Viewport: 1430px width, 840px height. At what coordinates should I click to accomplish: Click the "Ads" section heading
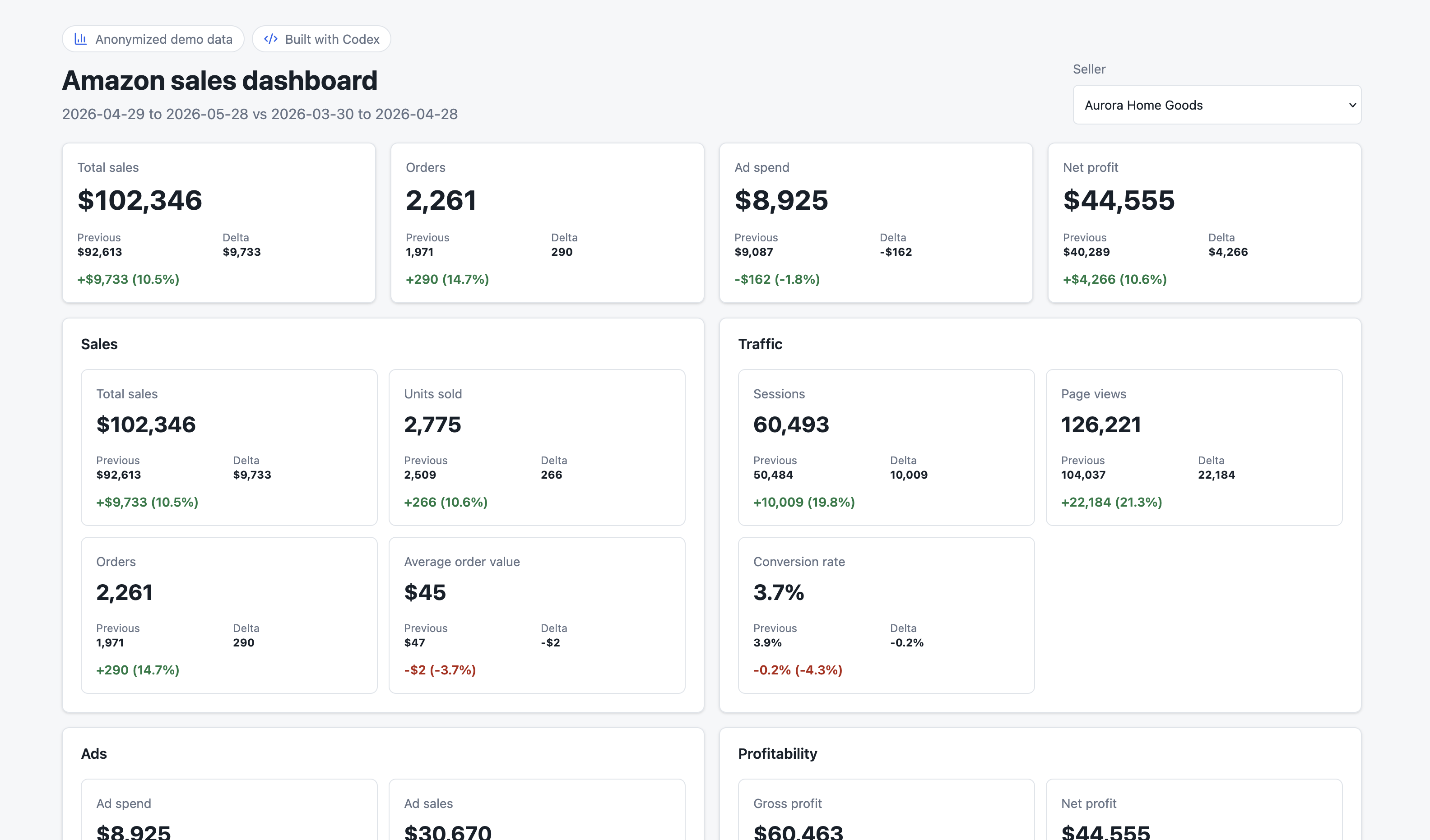(94, 754)
